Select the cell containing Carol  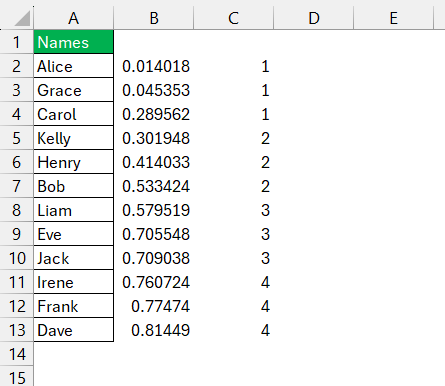[74, 114]
